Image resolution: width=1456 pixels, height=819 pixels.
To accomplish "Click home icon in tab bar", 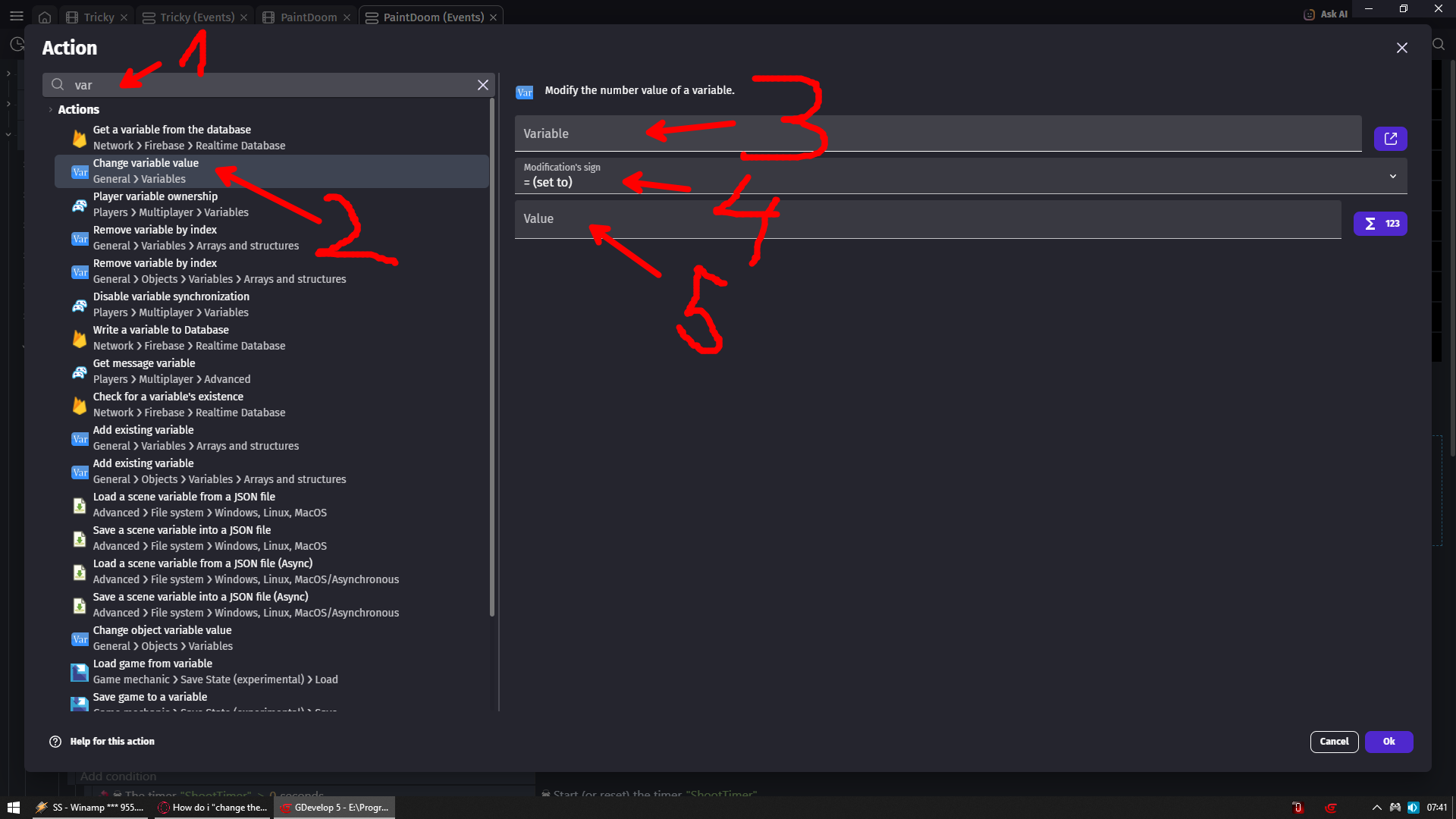I will coord(45,17).
